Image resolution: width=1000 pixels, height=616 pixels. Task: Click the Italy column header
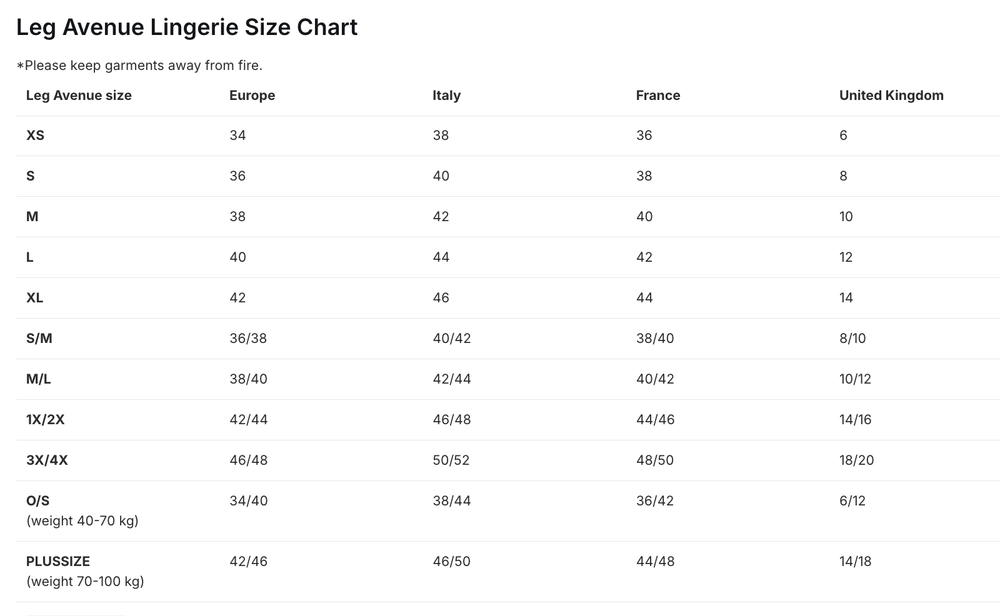pos(446,96)
